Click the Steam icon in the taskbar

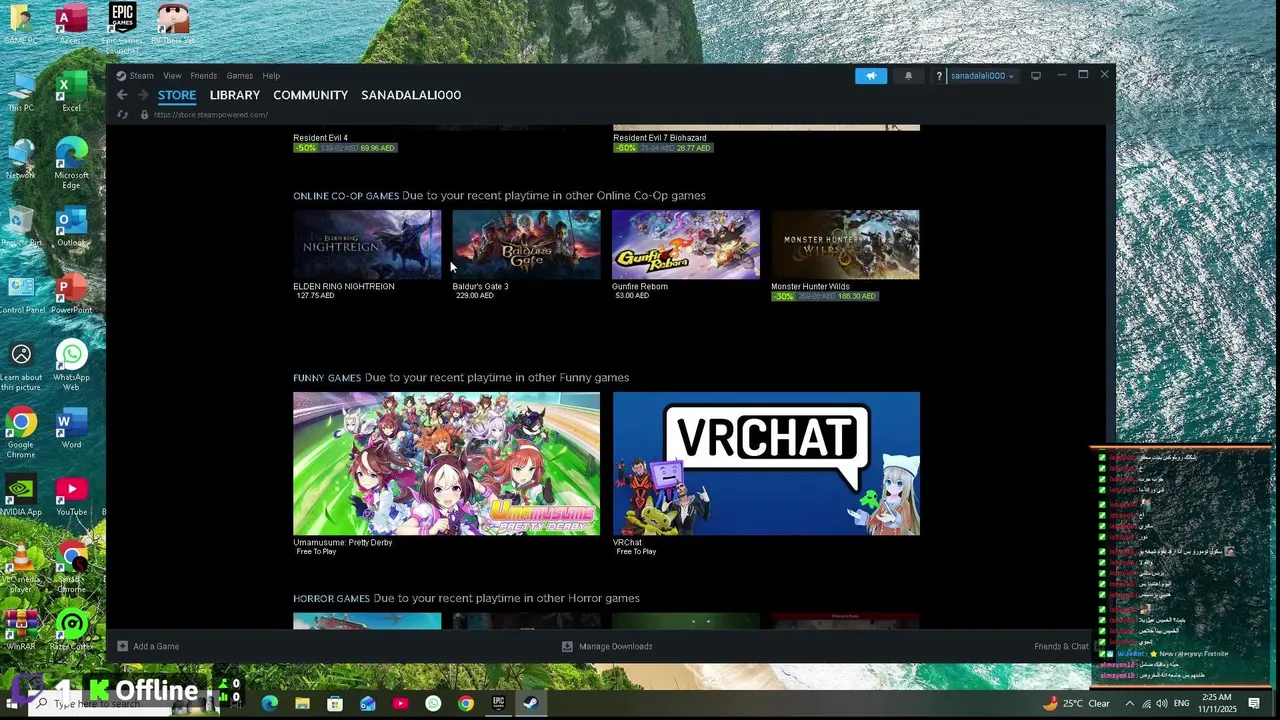click(531, 704)
